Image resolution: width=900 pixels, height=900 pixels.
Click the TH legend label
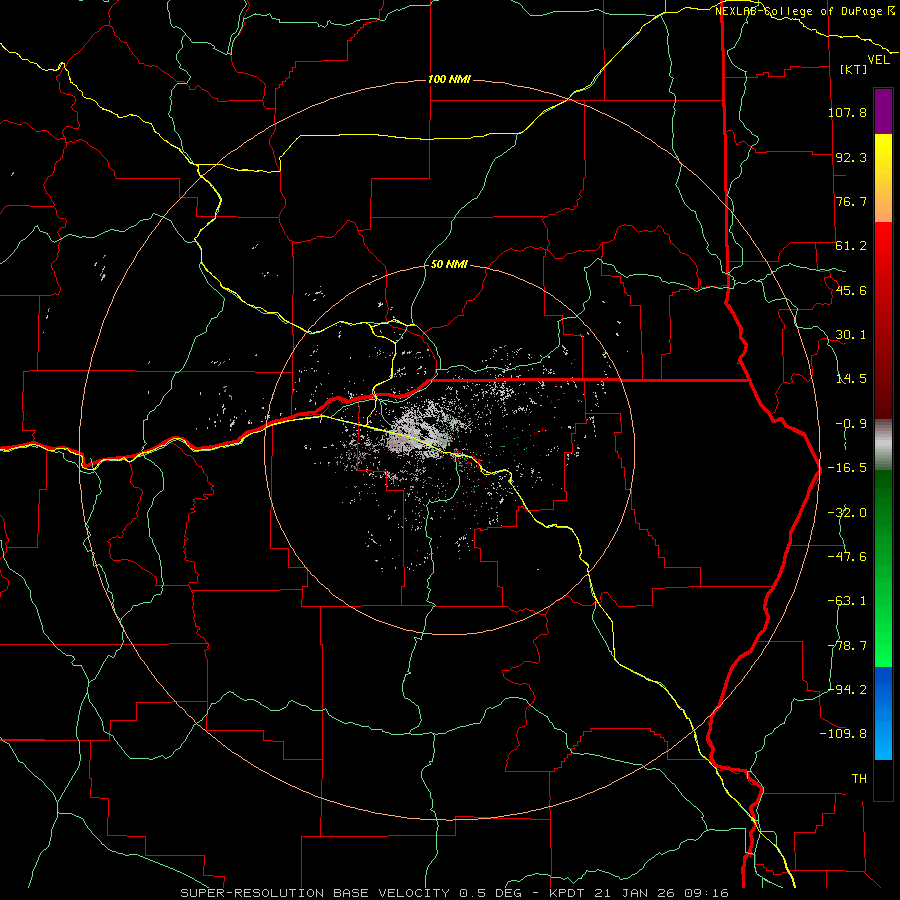pyautogui.click(x=859, y=779)
